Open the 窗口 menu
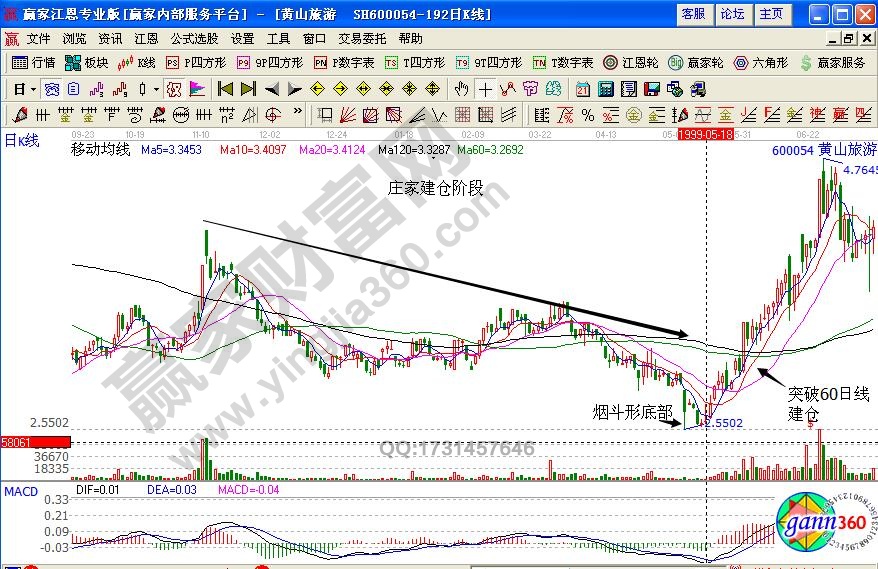 coord(314,39)
